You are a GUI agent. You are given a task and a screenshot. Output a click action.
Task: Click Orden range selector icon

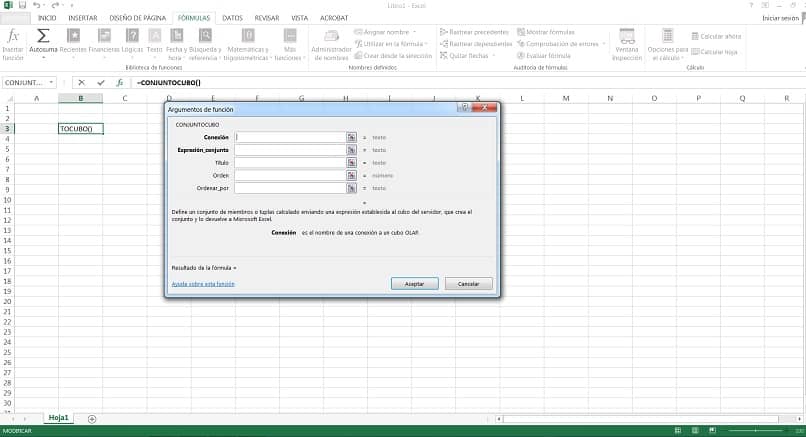(x=351, y=175)
